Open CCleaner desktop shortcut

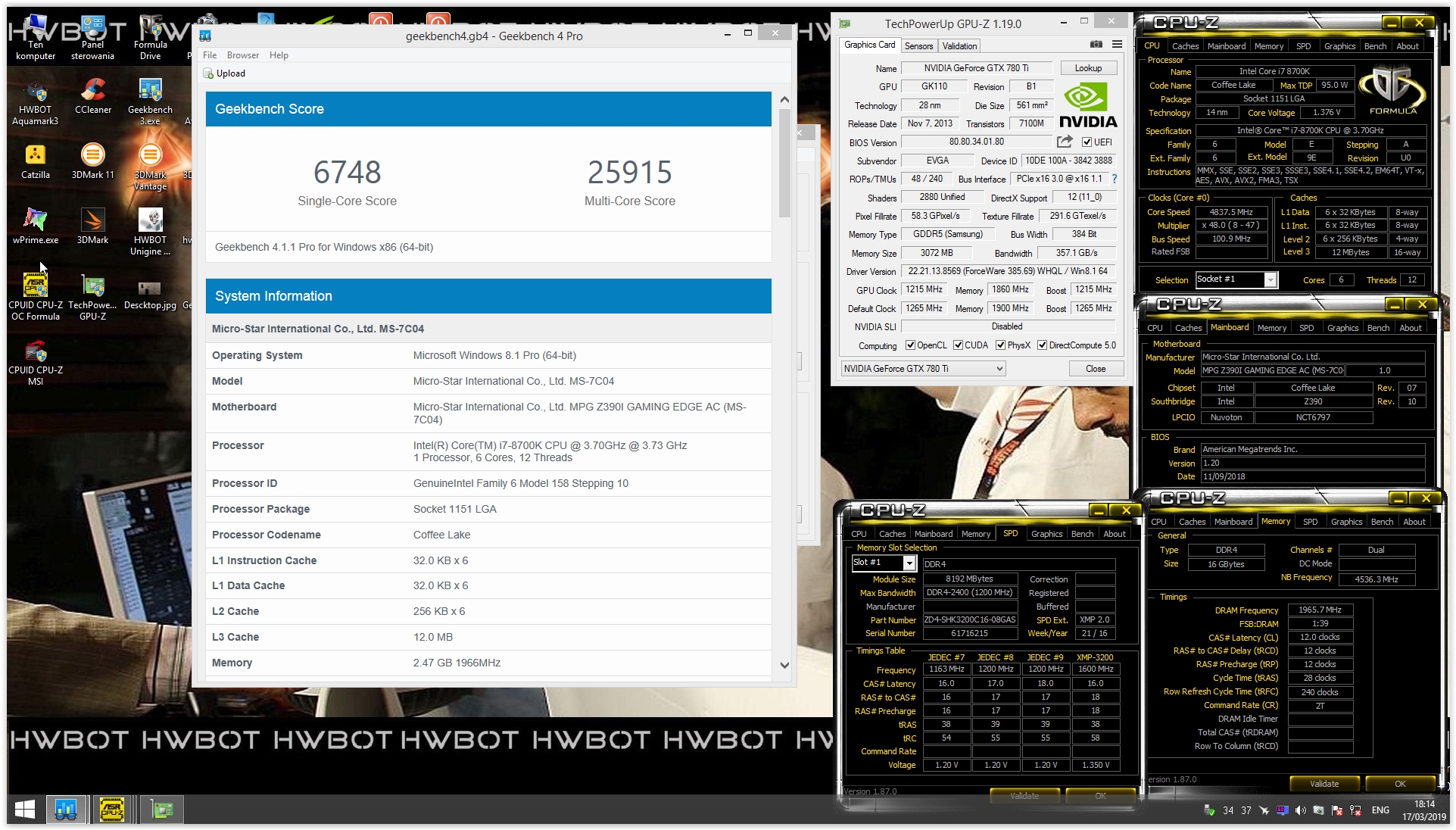click(93, 96)
